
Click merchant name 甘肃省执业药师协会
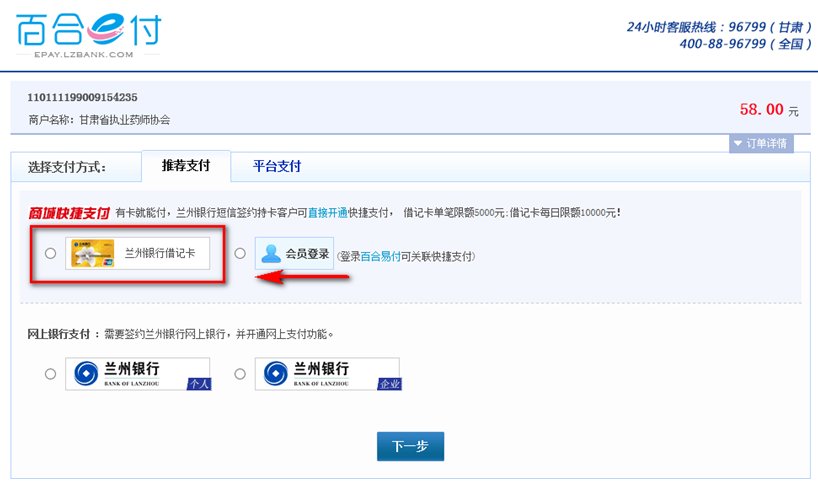[x=124, y=120]
